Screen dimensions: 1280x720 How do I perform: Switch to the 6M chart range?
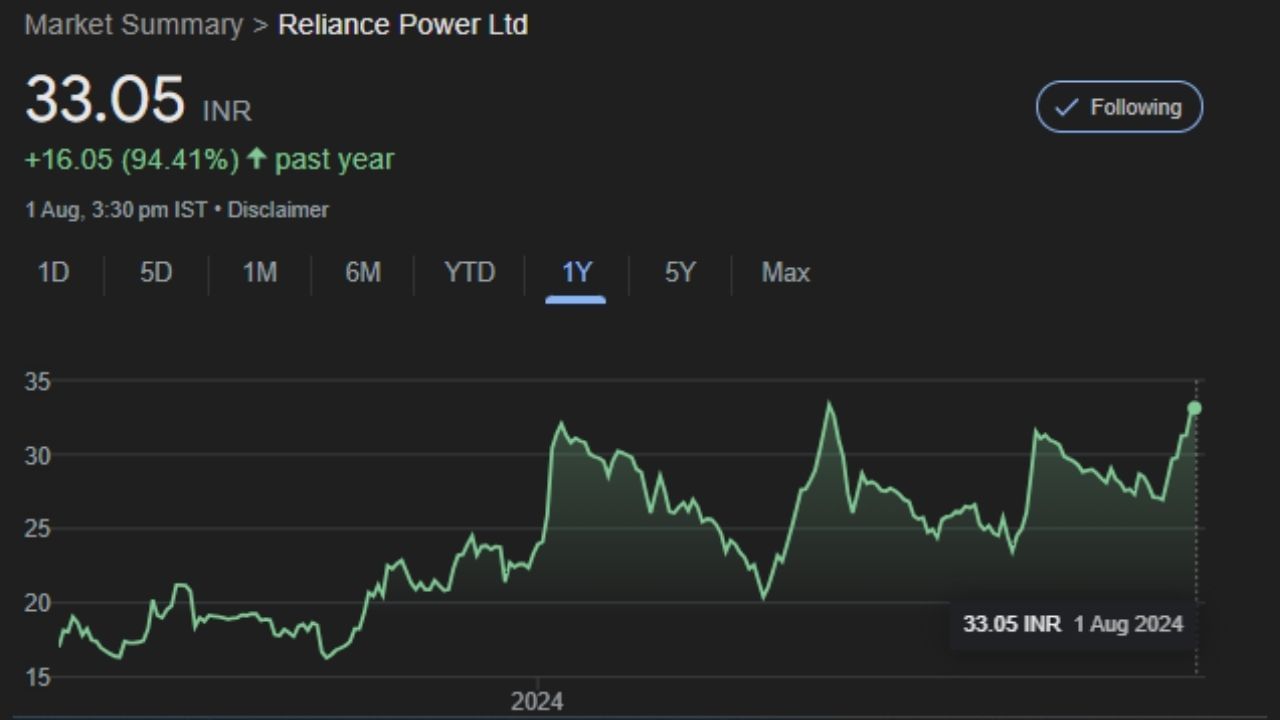(x=363, y=272)
